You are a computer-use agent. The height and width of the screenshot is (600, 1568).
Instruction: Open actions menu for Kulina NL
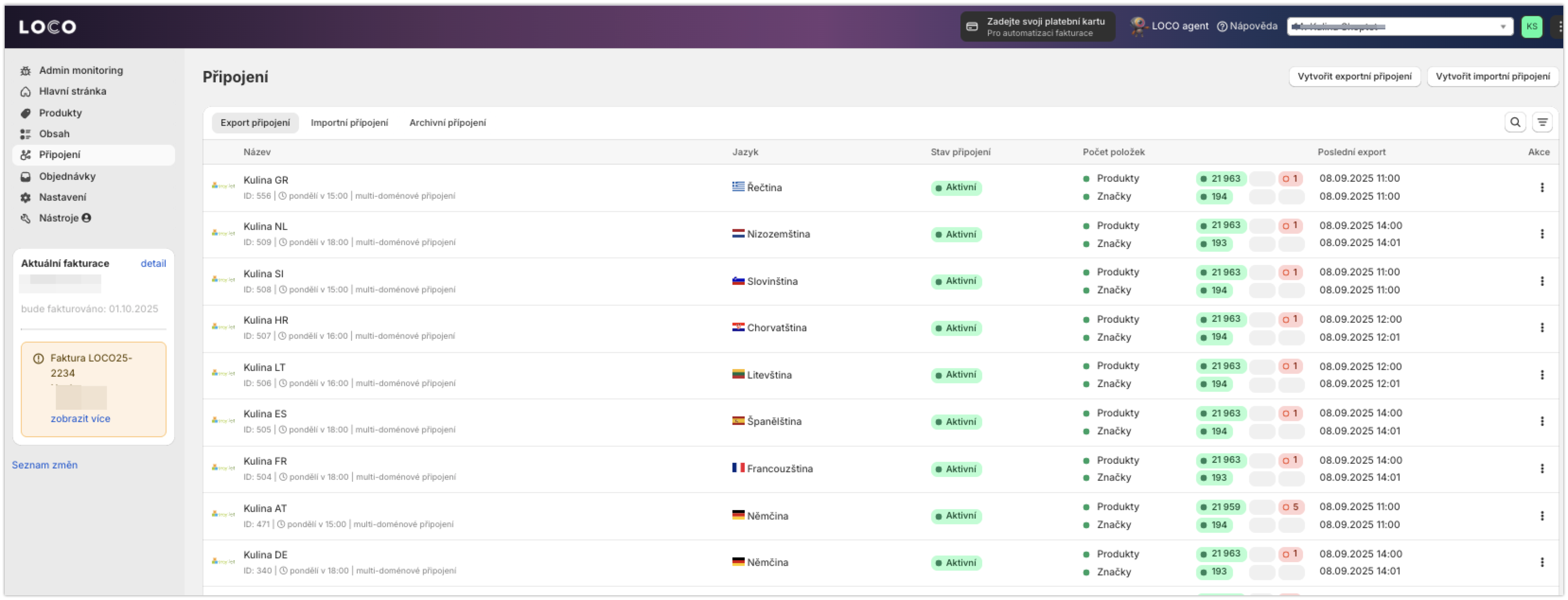(x=1541, y=234)
